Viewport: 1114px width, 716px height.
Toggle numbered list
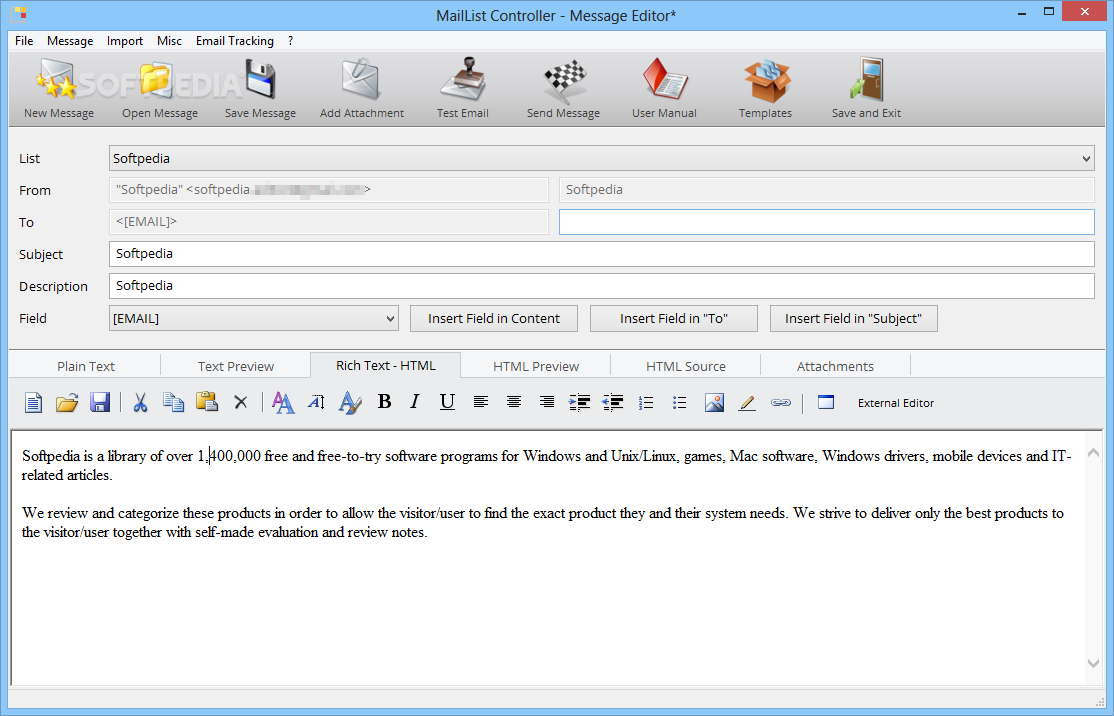(x=646, y=403)
